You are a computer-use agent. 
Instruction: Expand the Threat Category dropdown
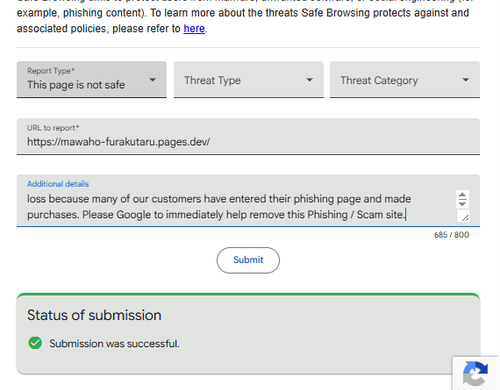pyautogui.click(x=405, y=80)
